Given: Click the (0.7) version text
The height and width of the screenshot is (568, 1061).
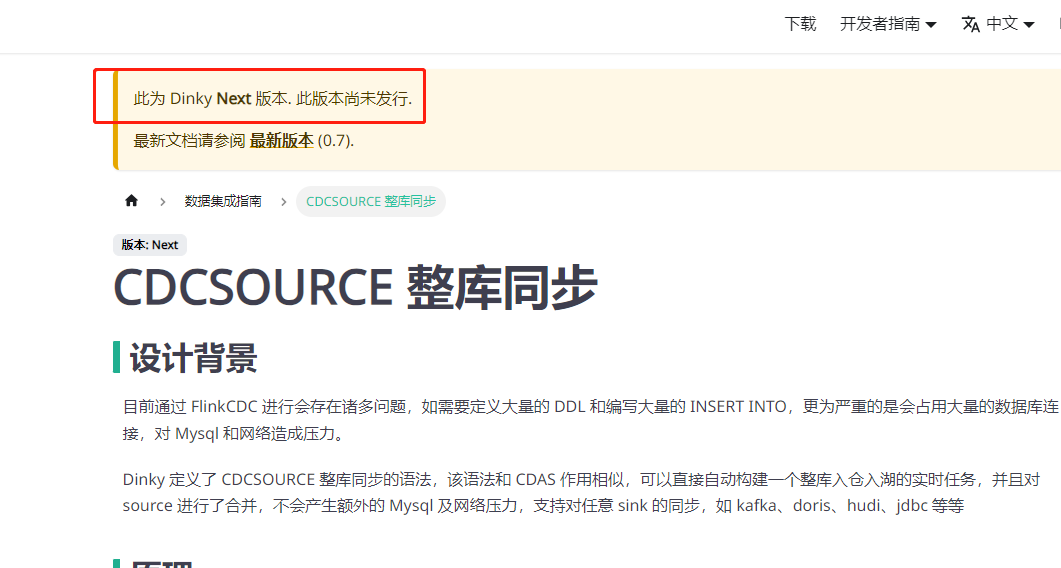Looking at the screenshot, I should (336, 141).
